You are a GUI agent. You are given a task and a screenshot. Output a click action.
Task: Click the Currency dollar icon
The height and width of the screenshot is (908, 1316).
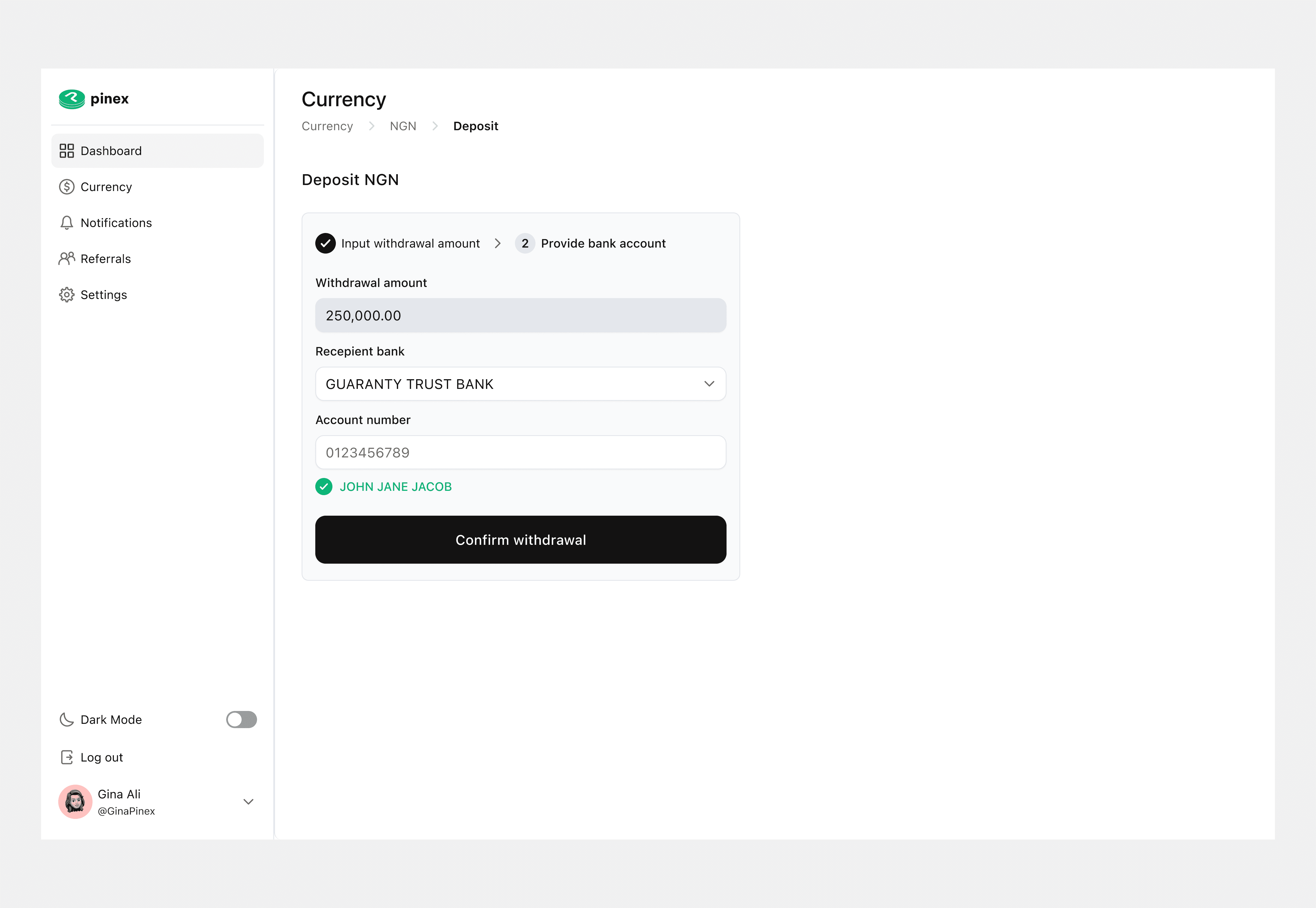pyautogui.click(x=66, y=186)
